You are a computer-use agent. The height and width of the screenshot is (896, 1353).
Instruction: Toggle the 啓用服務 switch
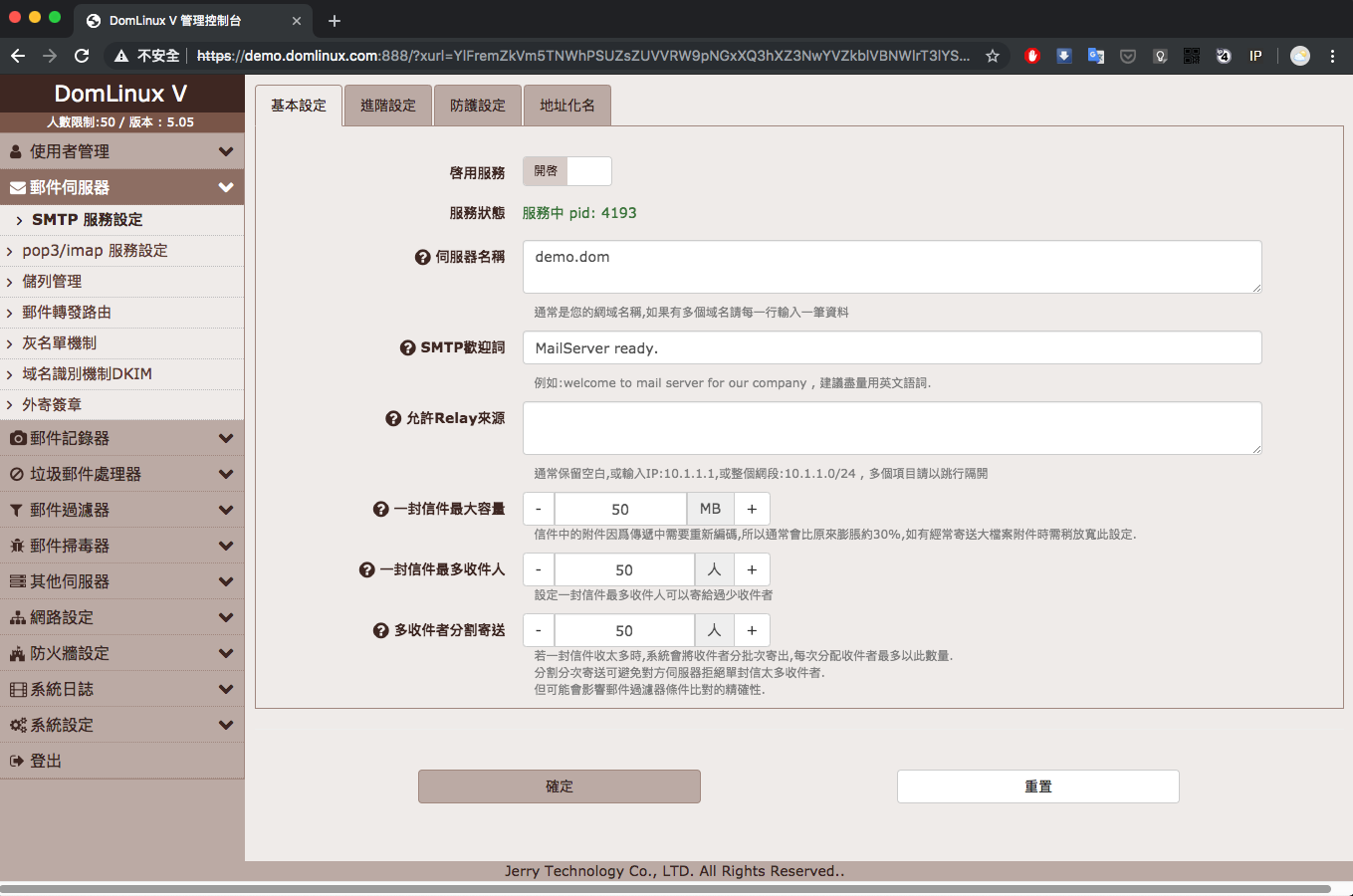pos(567,171)
